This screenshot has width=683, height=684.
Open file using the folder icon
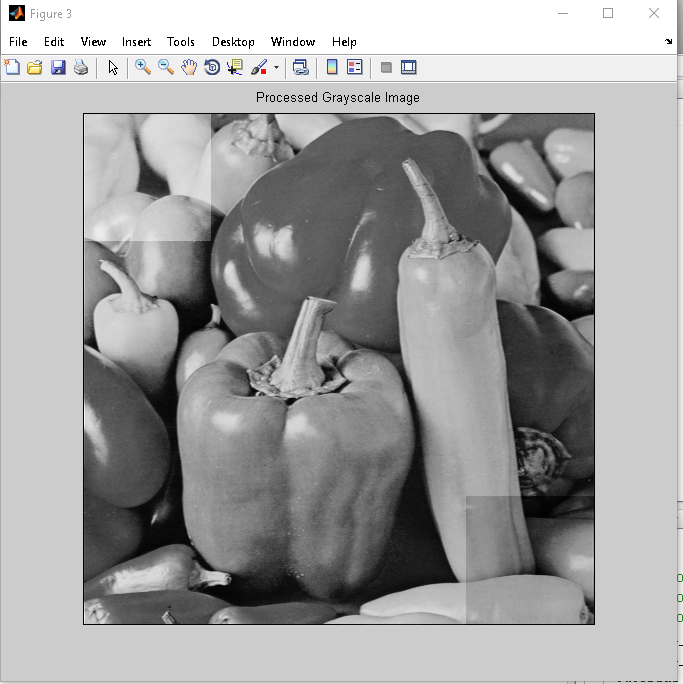click(35, 68)
